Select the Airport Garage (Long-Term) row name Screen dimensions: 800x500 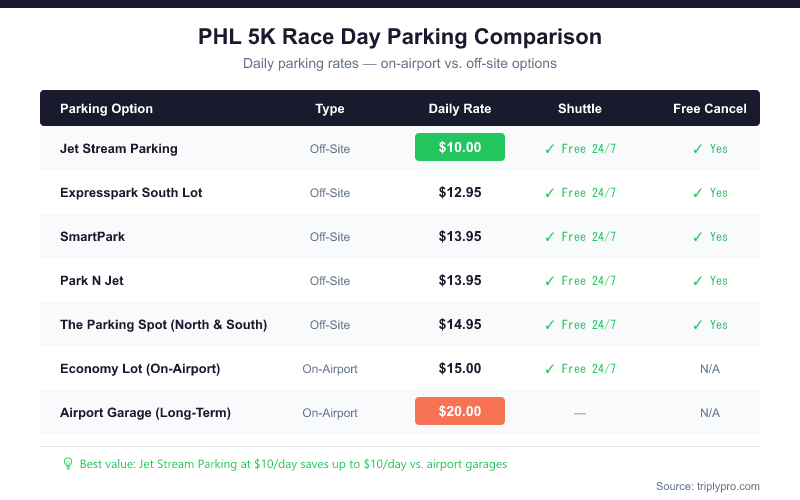point(145,412)
